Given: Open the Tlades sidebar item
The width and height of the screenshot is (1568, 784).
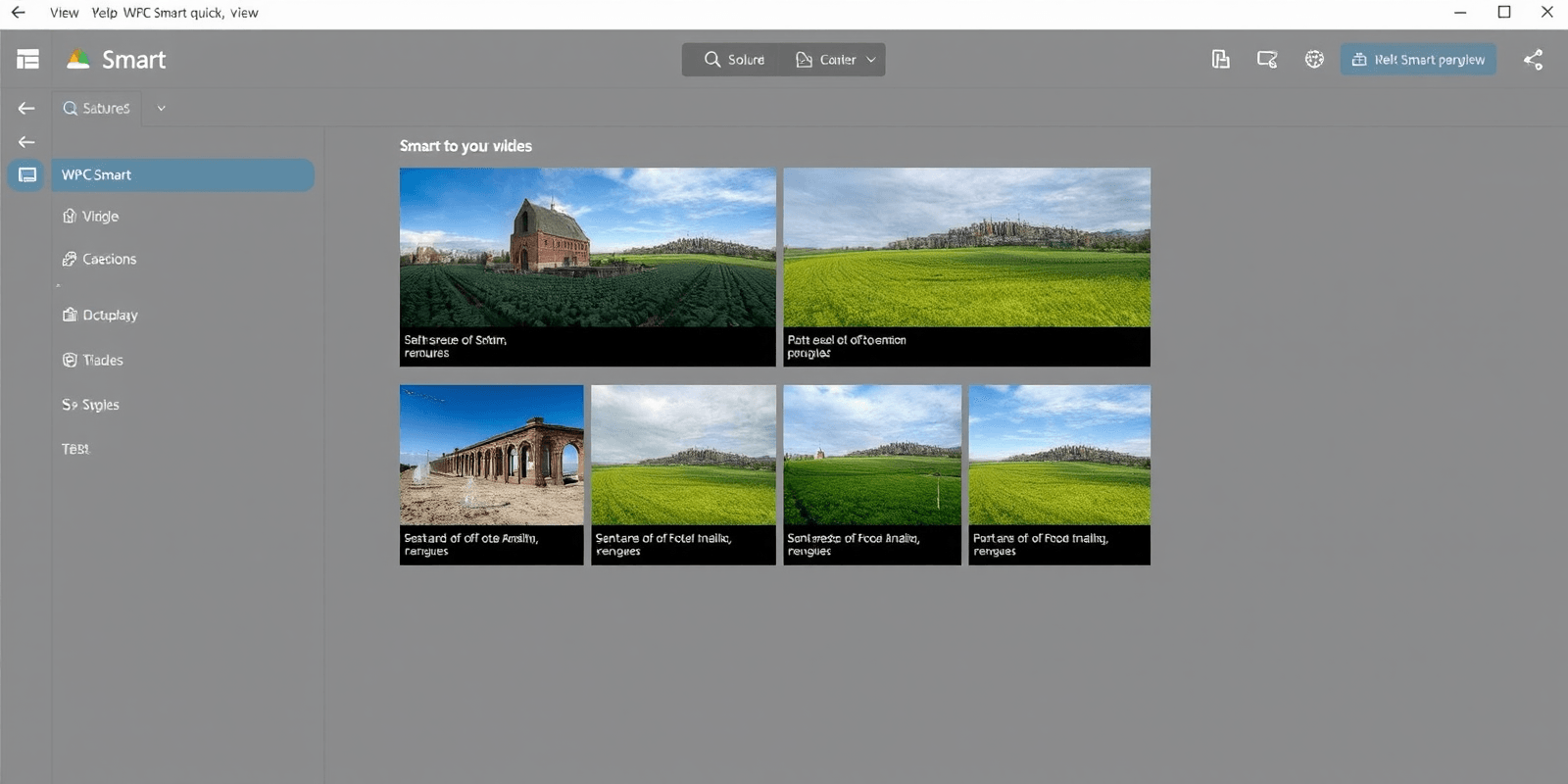Looking at the screenshot, I should click(182, 361).
